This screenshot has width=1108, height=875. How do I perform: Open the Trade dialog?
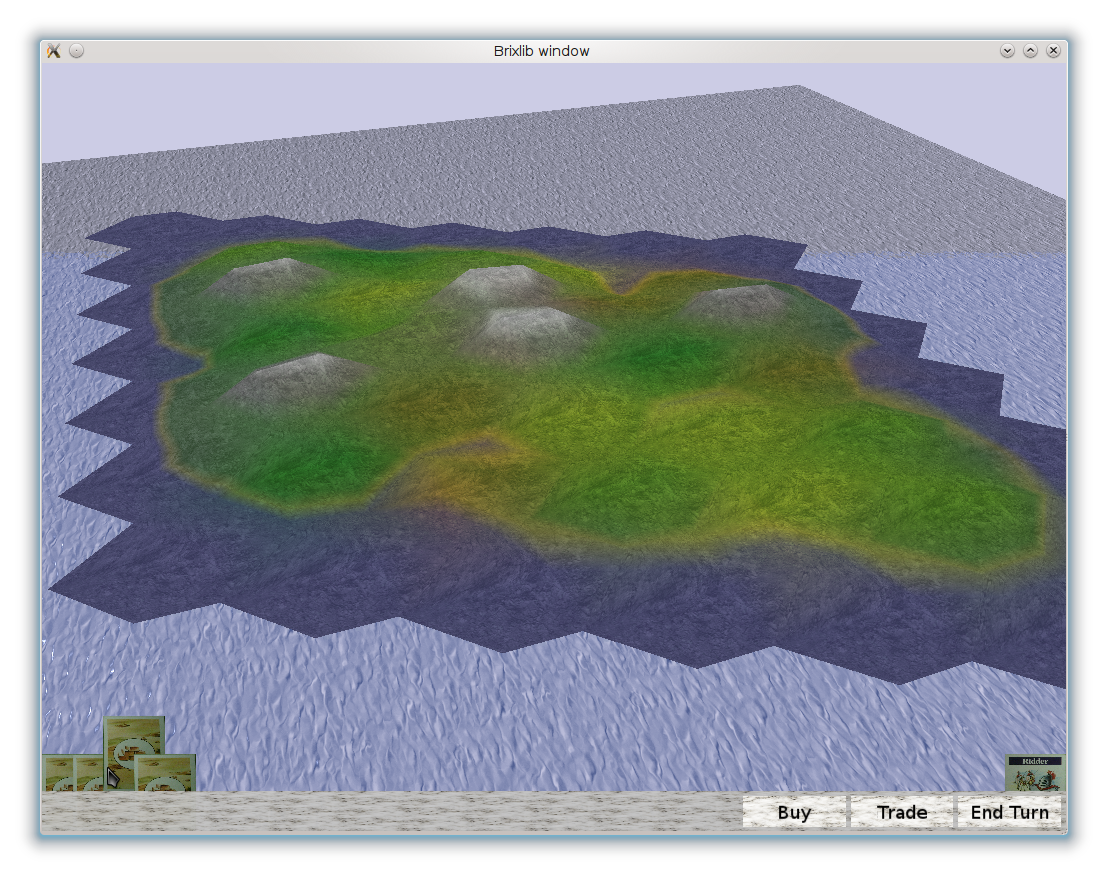pyautogui.click(x=901, y=812)
